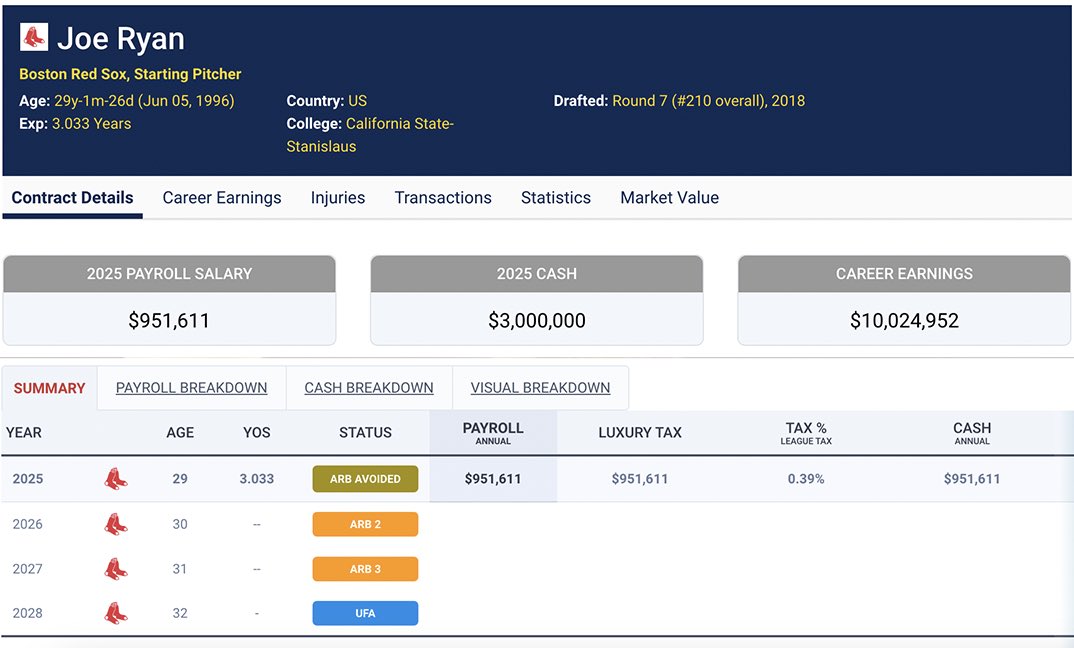Open the California State-Stanislaus college link

click(x=370, y=135)
